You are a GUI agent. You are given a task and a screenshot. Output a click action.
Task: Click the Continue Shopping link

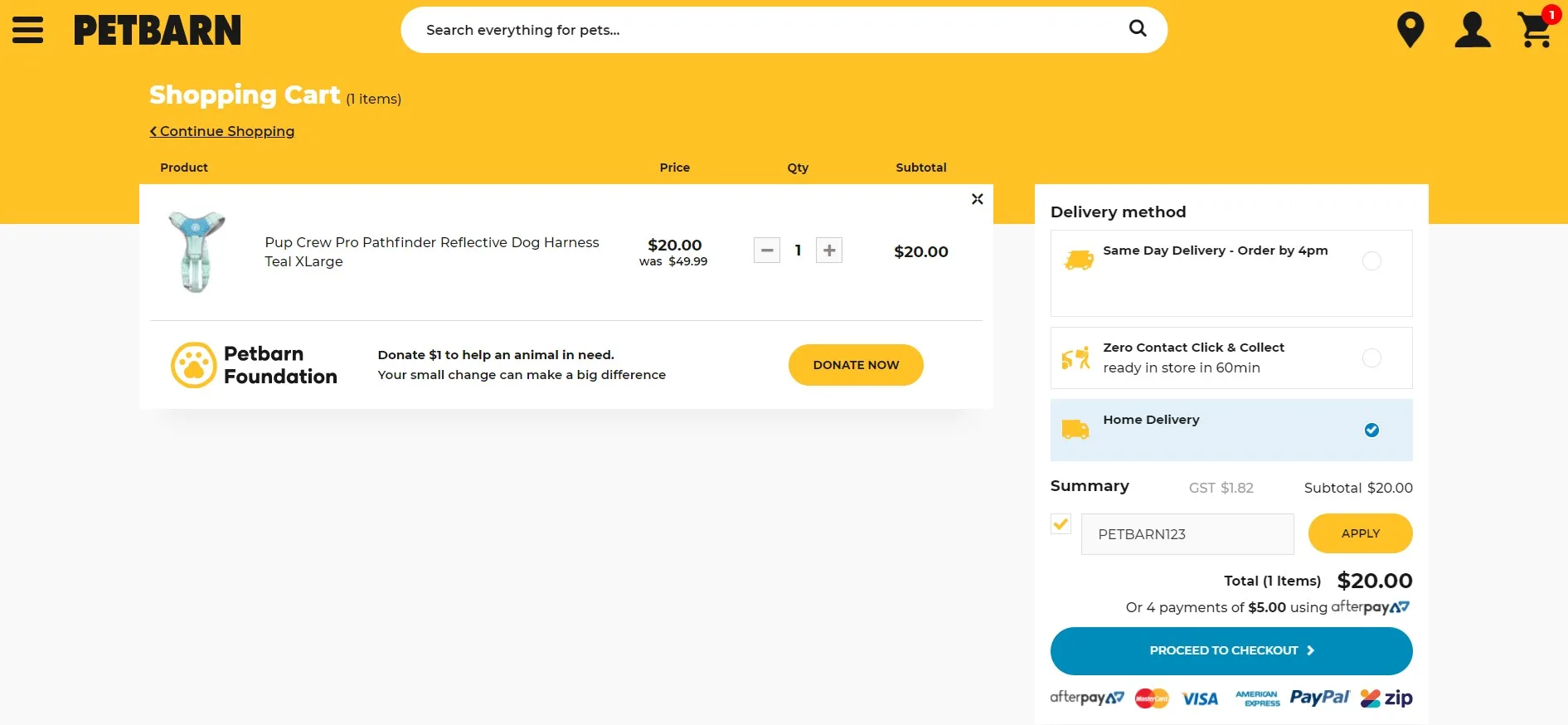point(222,131)
